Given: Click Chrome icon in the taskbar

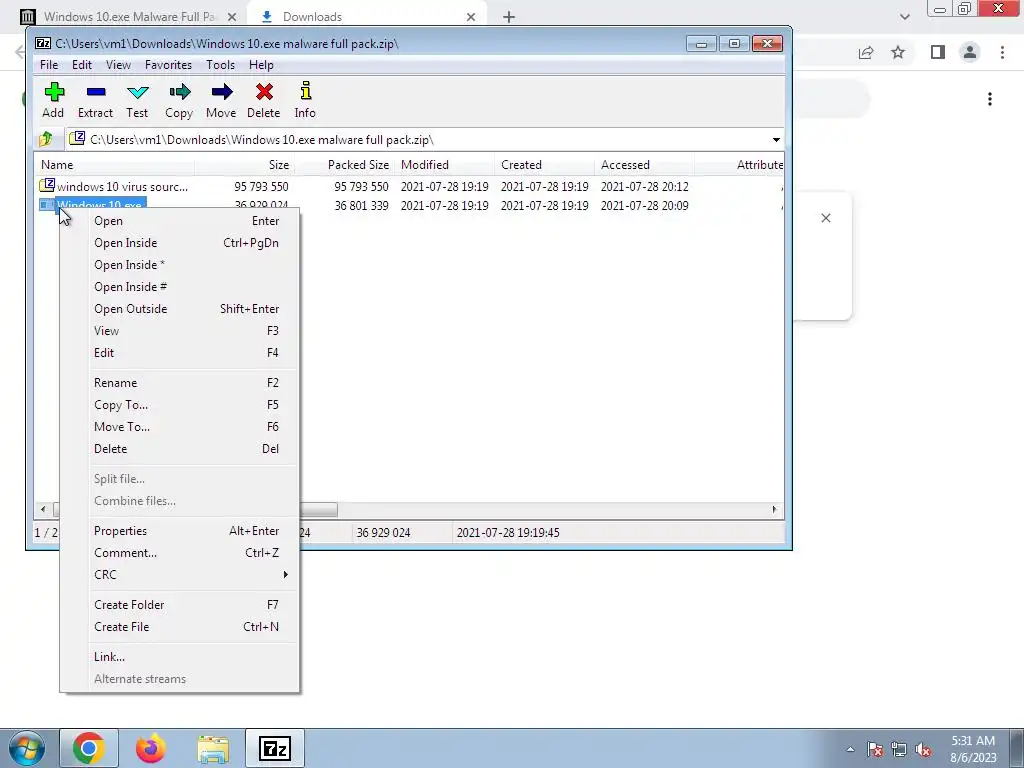Looking at the screenshot, I should pyautogui.click(x=89, y=748).
